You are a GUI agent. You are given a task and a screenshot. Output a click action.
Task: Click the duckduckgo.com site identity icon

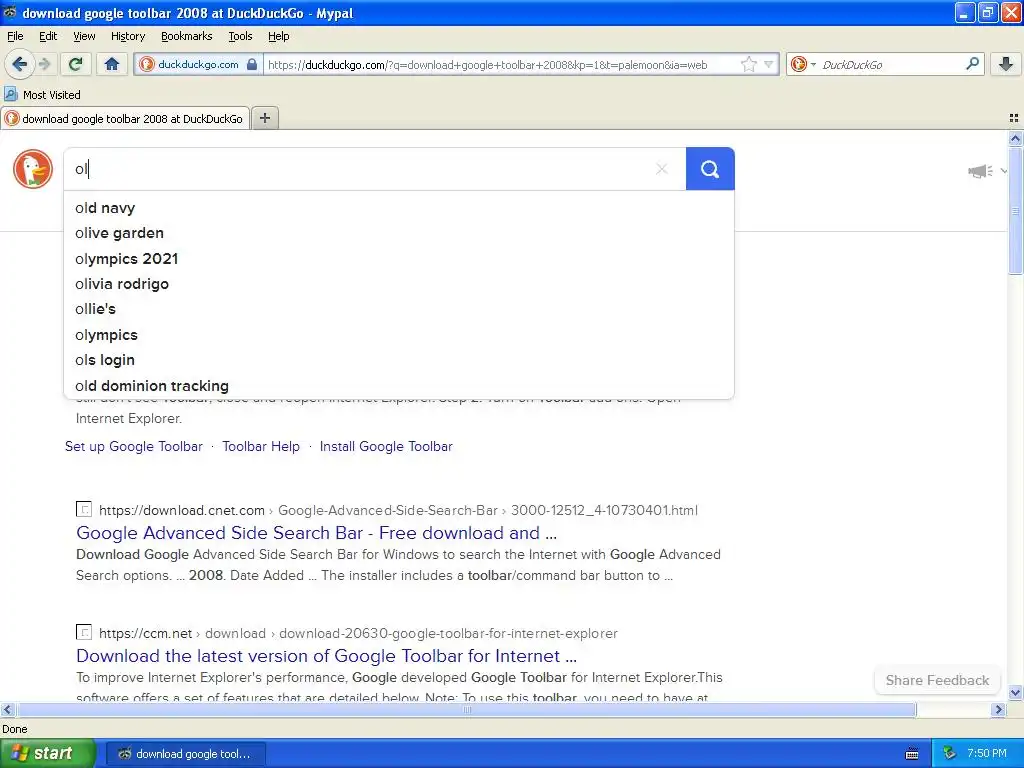coord(148,64)
